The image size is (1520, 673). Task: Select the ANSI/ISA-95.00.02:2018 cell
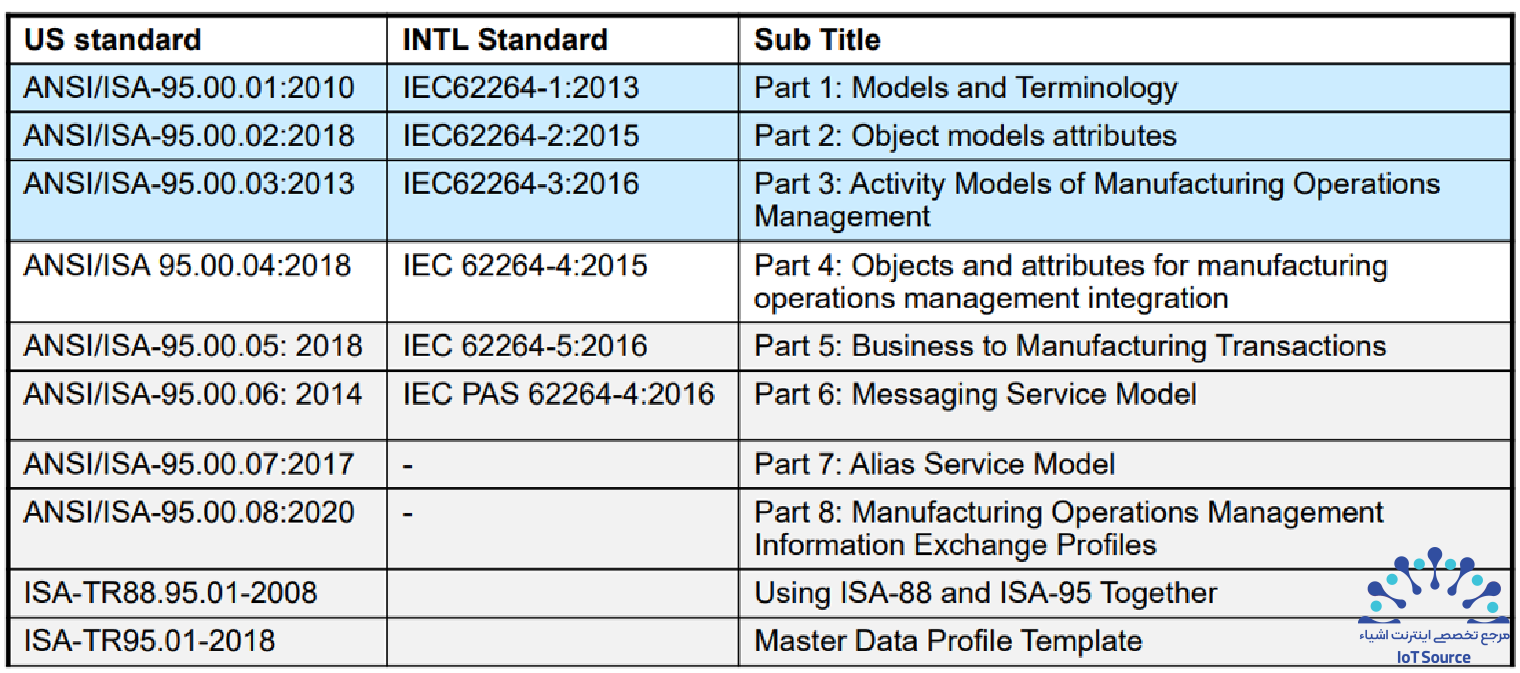(198, 136)
